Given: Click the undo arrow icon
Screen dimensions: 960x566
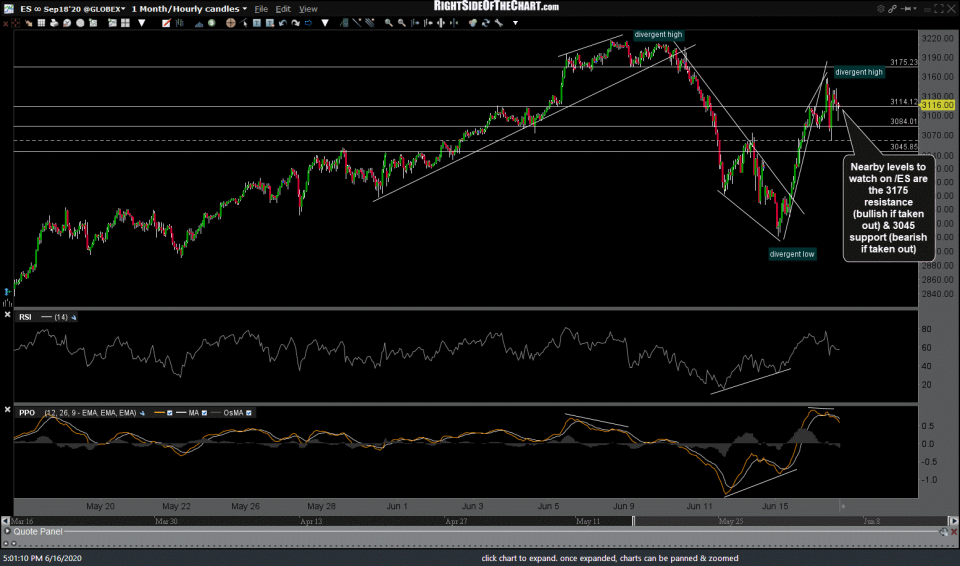Looking at the screenshot, I should tap(283, 23).
